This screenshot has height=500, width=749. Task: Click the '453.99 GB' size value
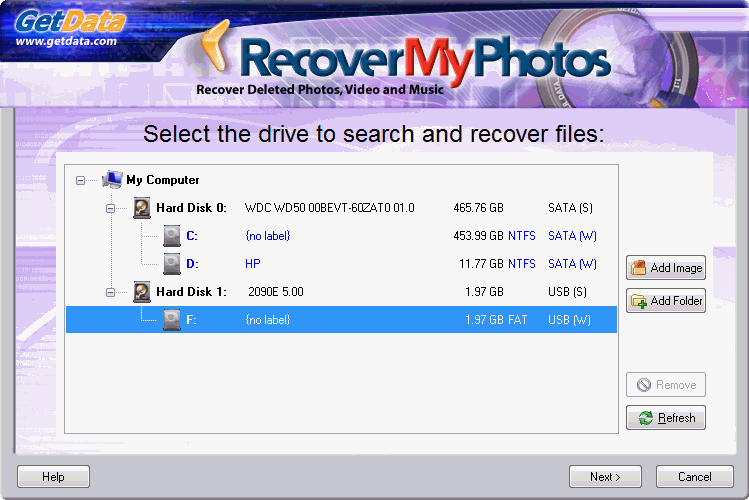479,236
